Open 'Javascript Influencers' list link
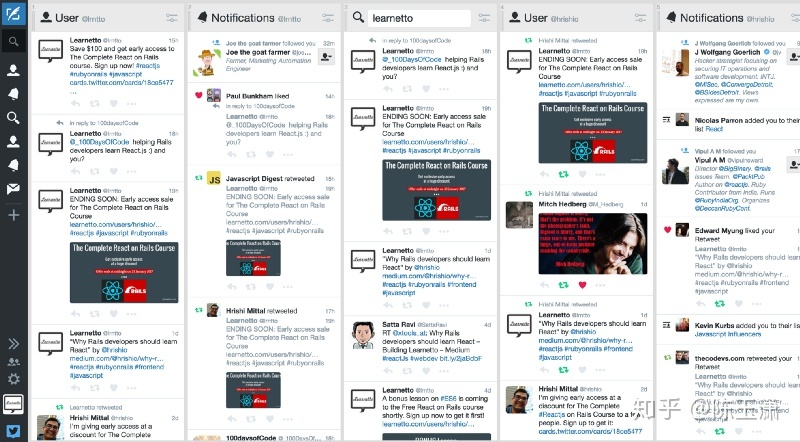Viewport: 800px width, 442px height. [x=728, y=334]
